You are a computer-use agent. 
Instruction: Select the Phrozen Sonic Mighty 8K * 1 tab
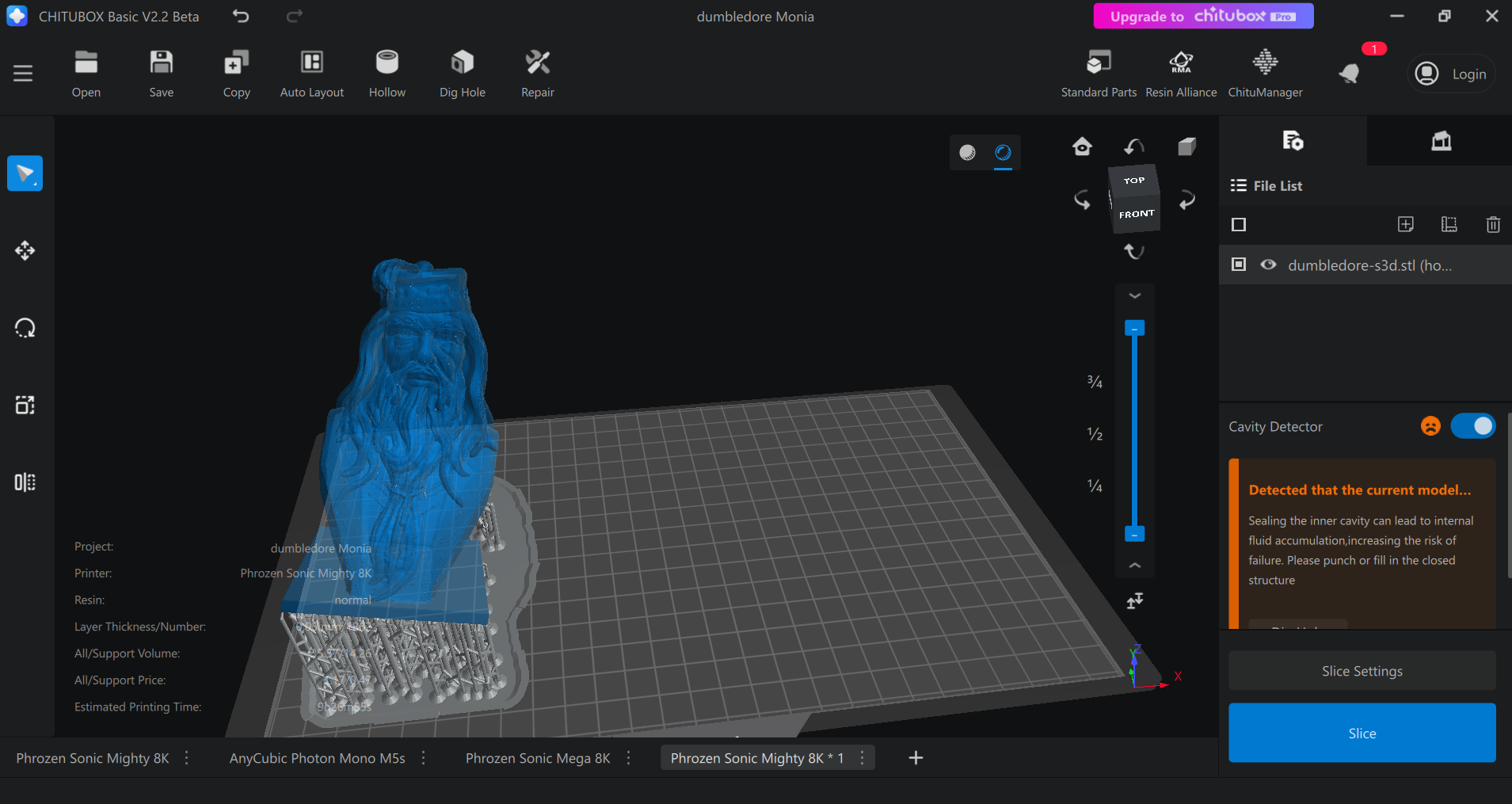coord(757,758)
